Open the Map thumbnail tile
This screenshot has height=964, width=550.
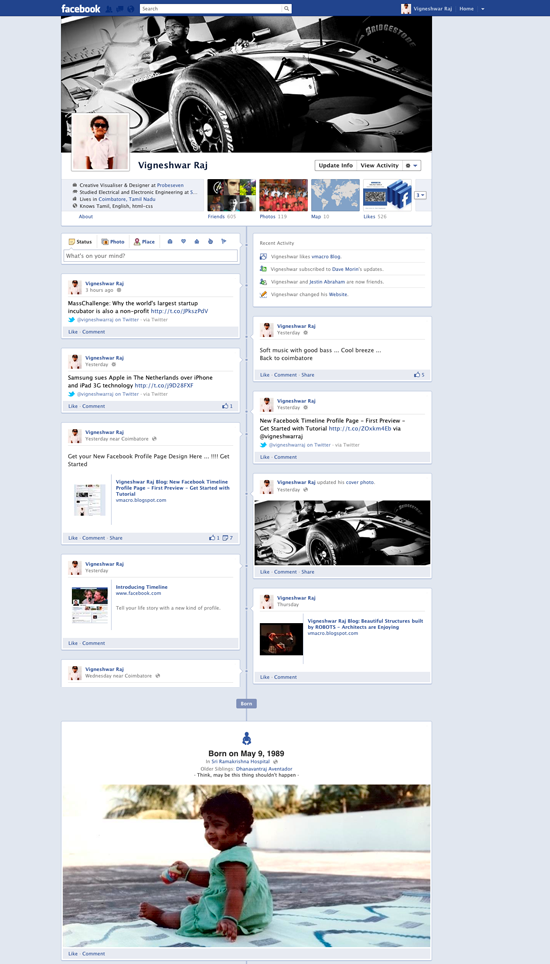(x=336, y=195)
